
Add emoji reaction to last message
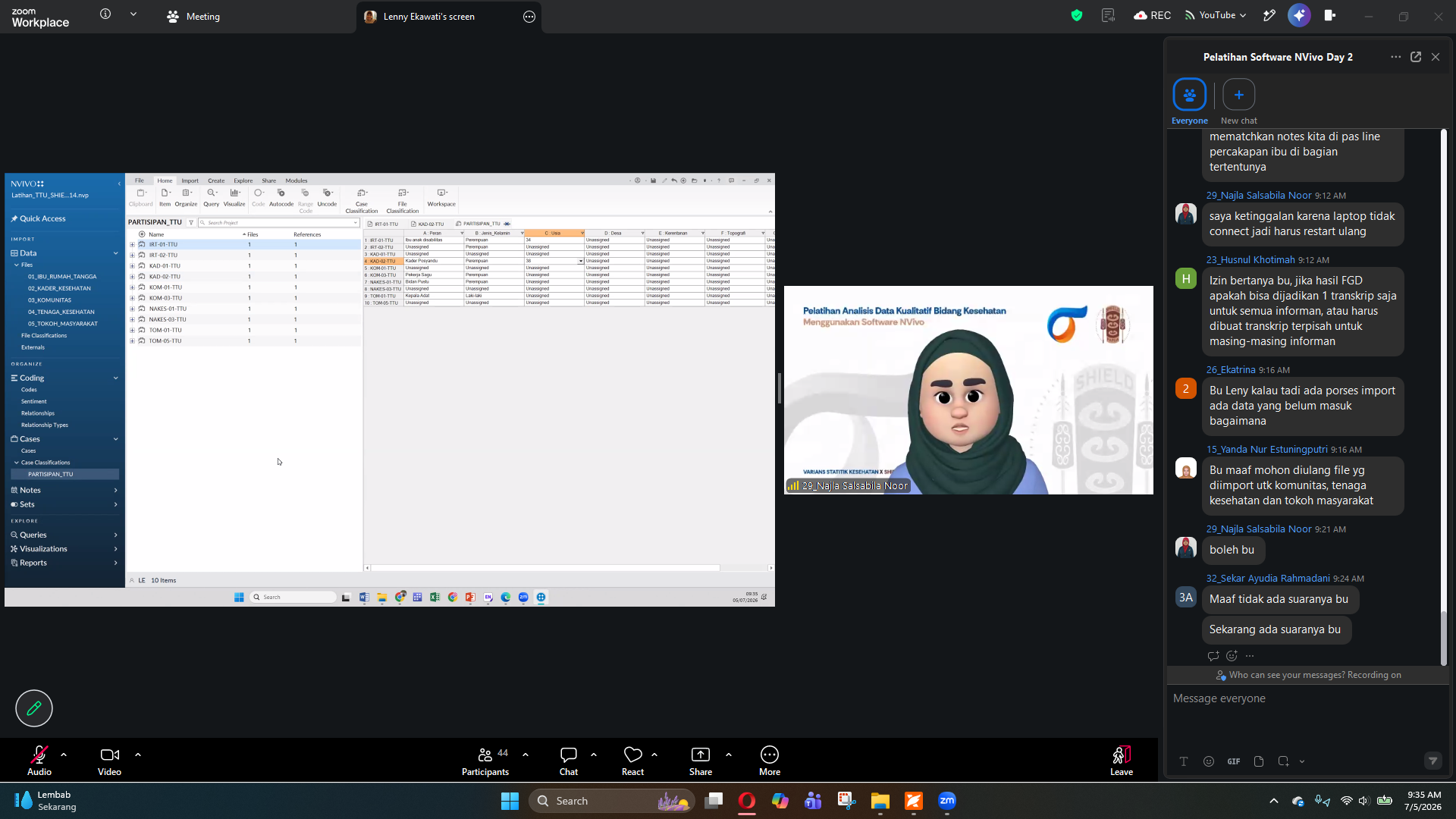click(1232, 656)
